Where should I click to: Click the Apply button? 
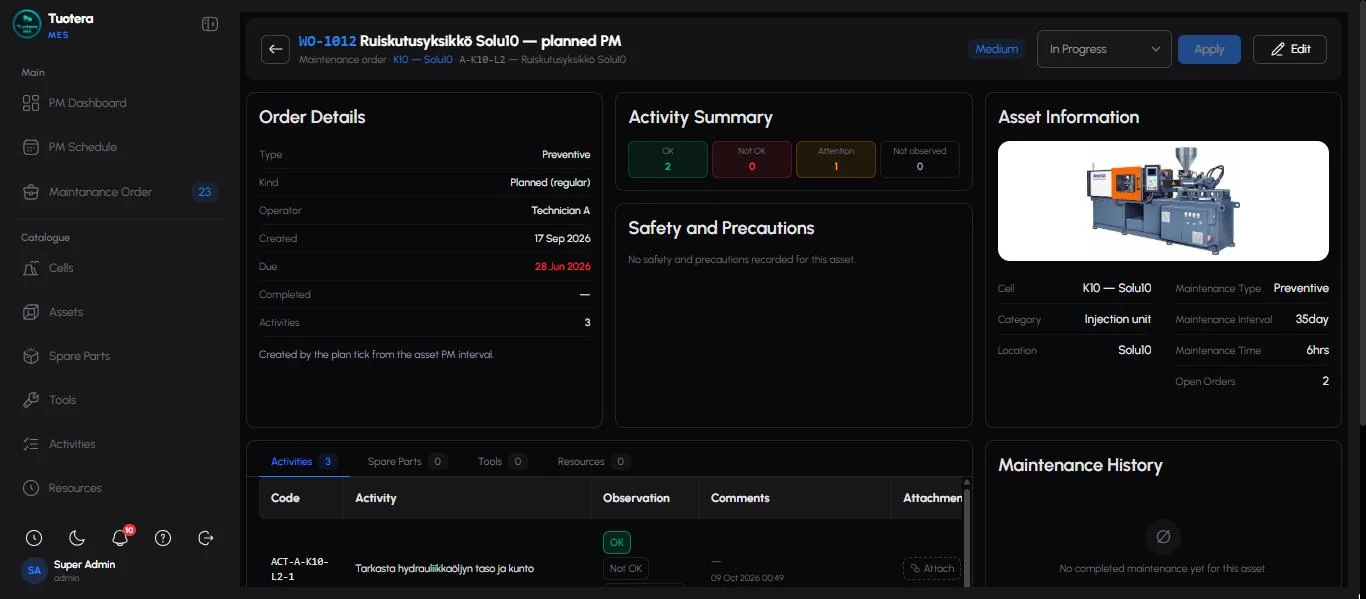[x=1209, y=49]
